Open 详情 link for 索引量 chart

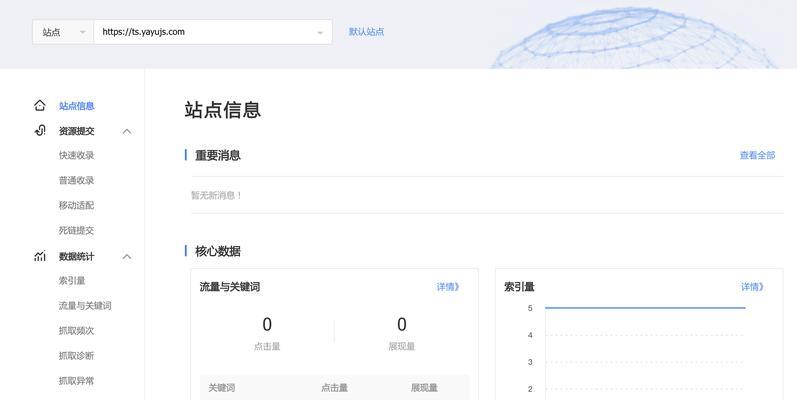(752, 287)
